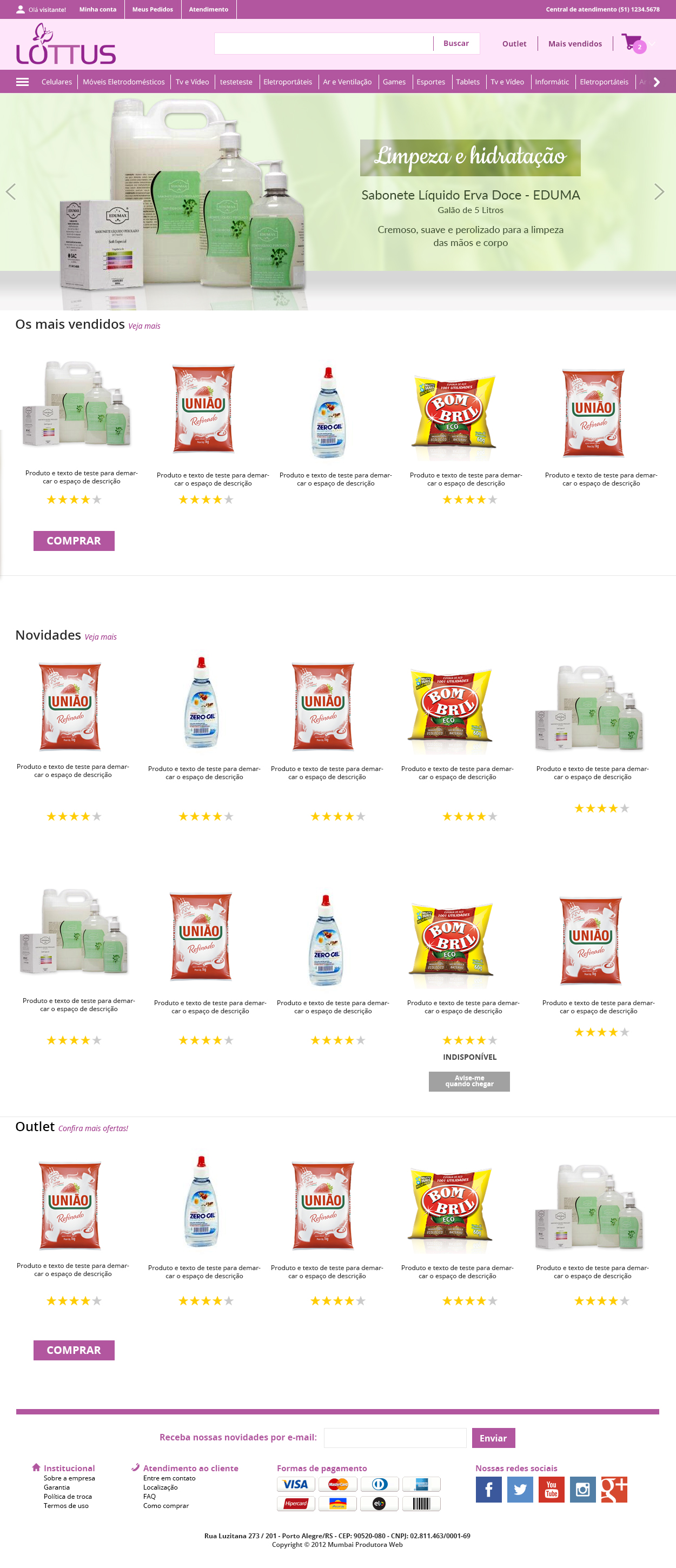Click the newsletter e-mail input field
The width and height of the screenshot is (676, 1568).
pyautogui.click(x=395, y=1438)
